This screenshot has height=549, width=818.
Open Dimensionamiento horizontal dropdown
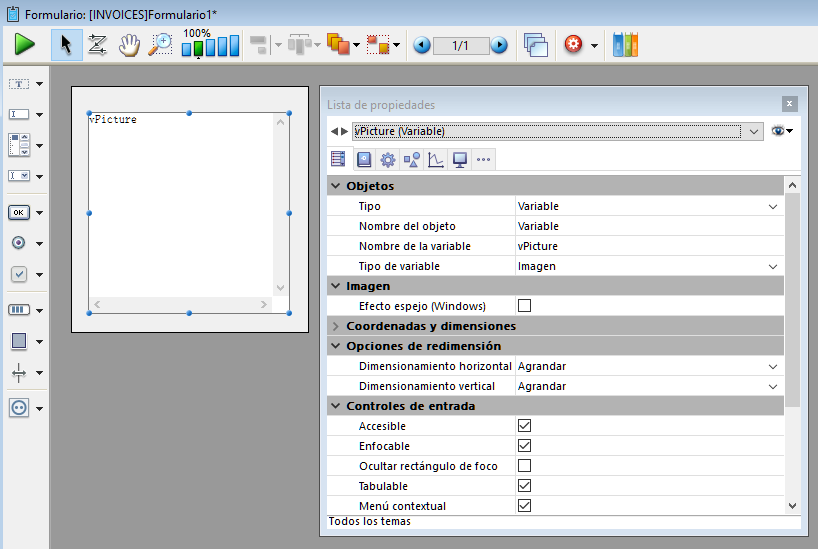[x=772, y=366]
